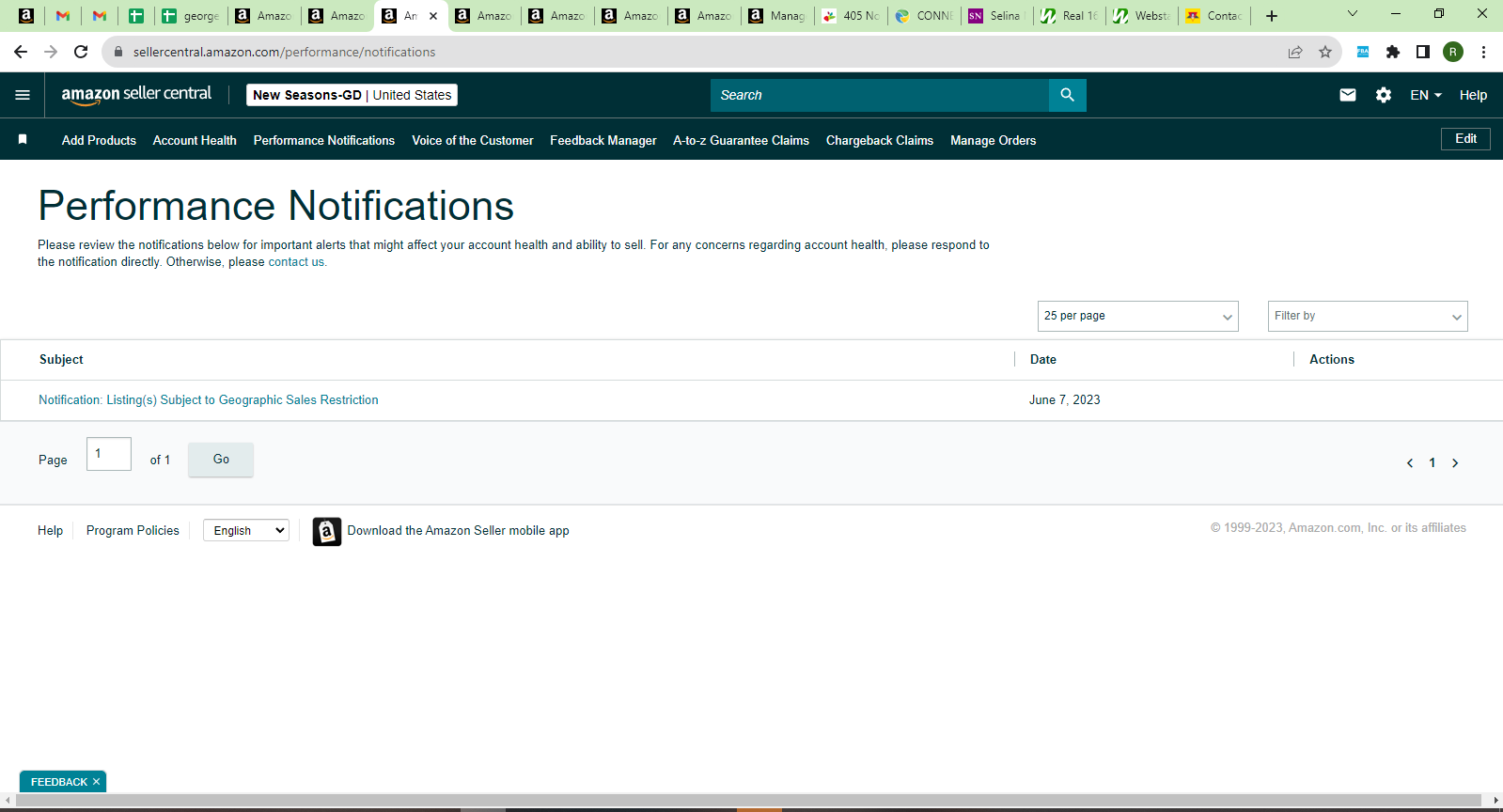Go forward with browser forward arrow

51,52
